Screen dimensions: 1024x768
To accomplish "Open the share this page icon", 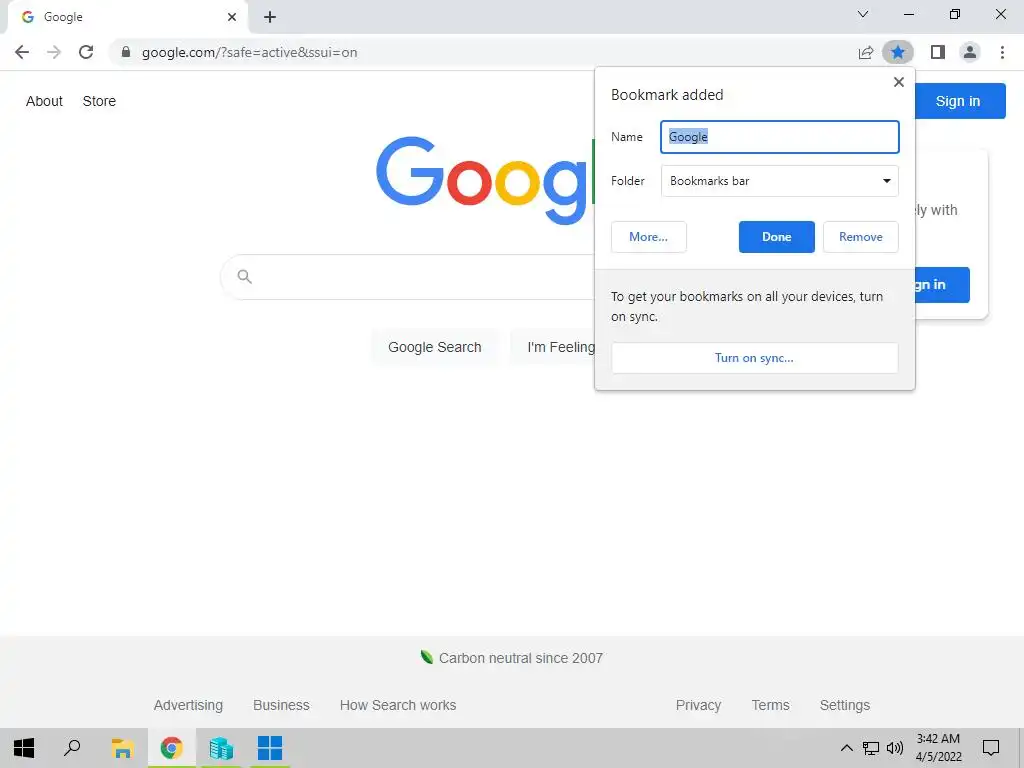I will pyautogui.click(x=865, y=52).
